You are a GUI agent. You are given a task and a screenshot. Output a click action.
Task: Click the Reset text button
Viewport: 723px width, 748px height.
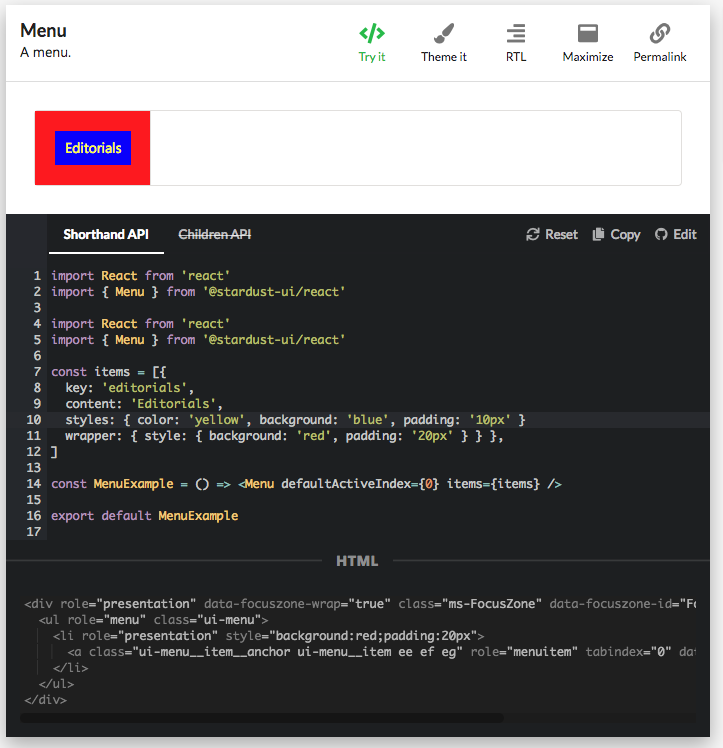coord(561,234)
